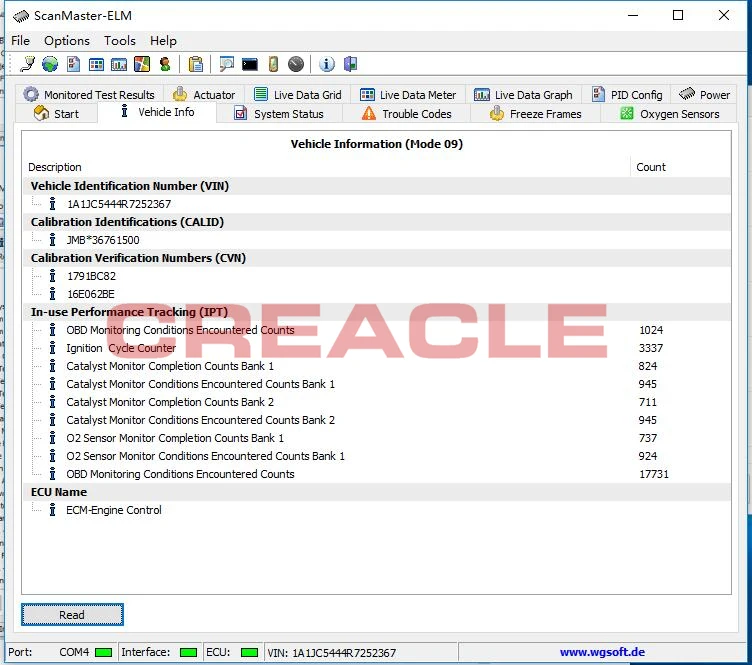The width and height of the screenshot is (752, 665).
Task: Click the blue info toolbar icon
Action: (327, 64)
